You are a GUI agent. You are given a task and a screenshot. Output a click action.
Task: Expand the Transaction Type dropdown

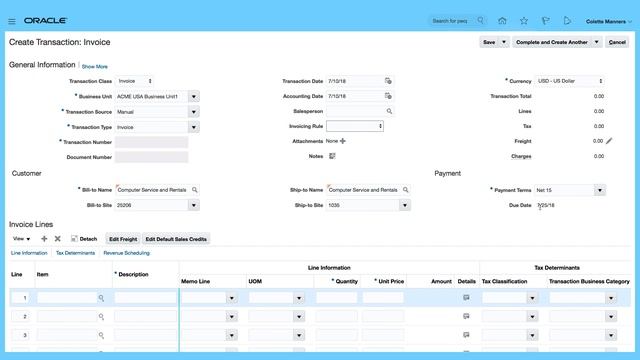pyautogui.click(x=194, y=127)
